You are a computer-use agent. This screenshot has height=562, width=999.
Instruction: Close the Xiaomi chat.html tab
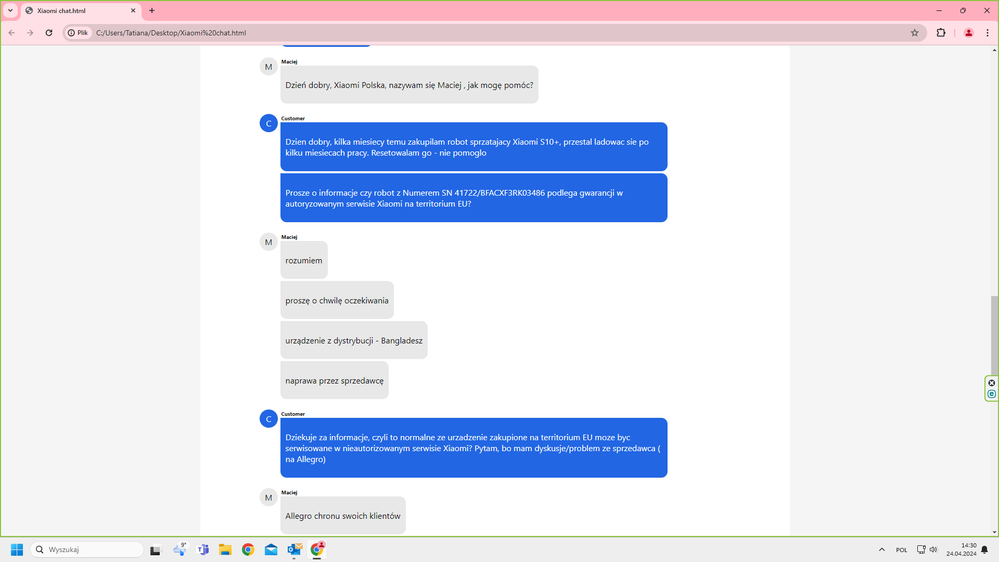point(133,10)
